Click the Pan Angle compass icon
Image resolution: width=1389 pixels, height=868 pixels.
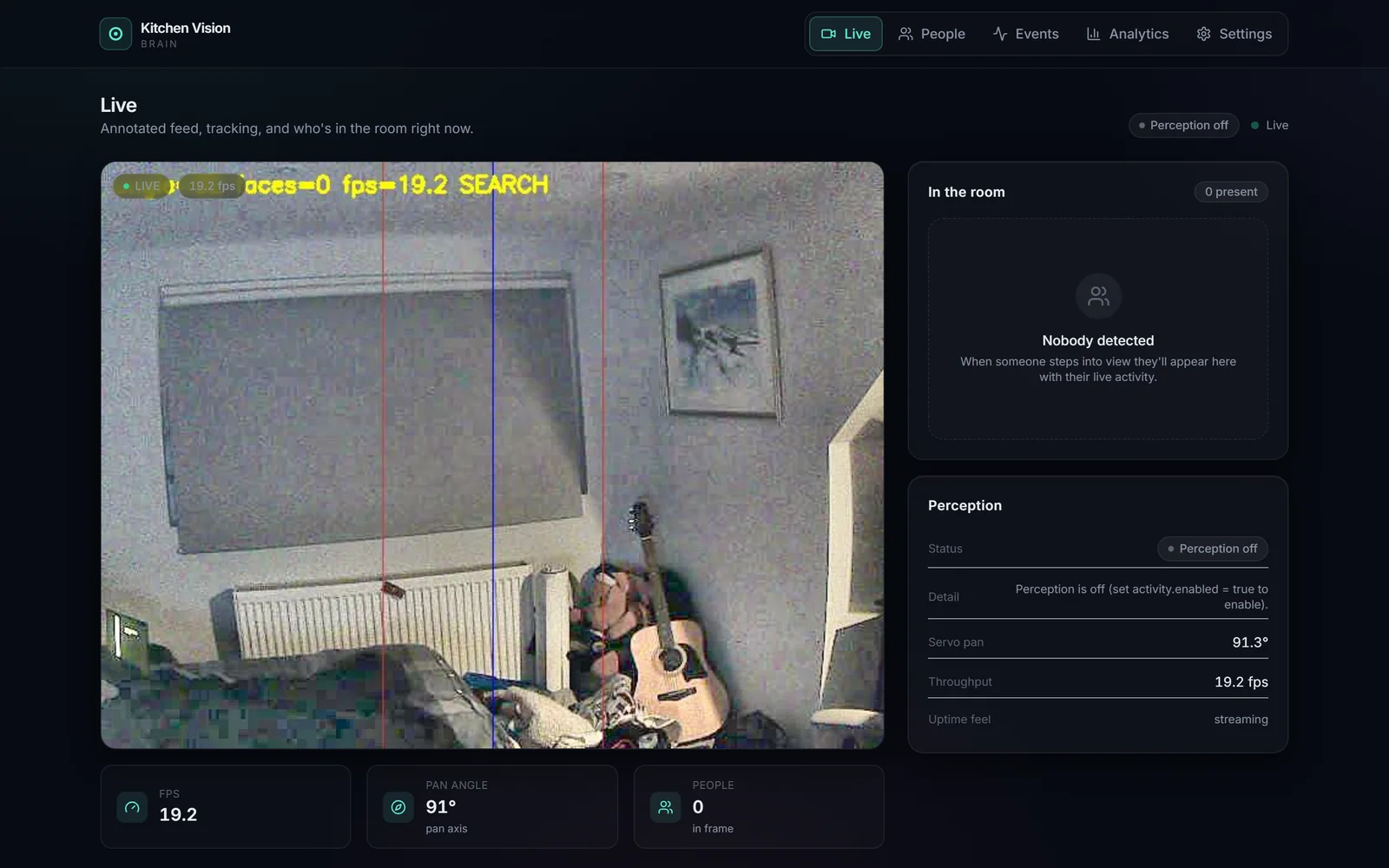[398, 807]
